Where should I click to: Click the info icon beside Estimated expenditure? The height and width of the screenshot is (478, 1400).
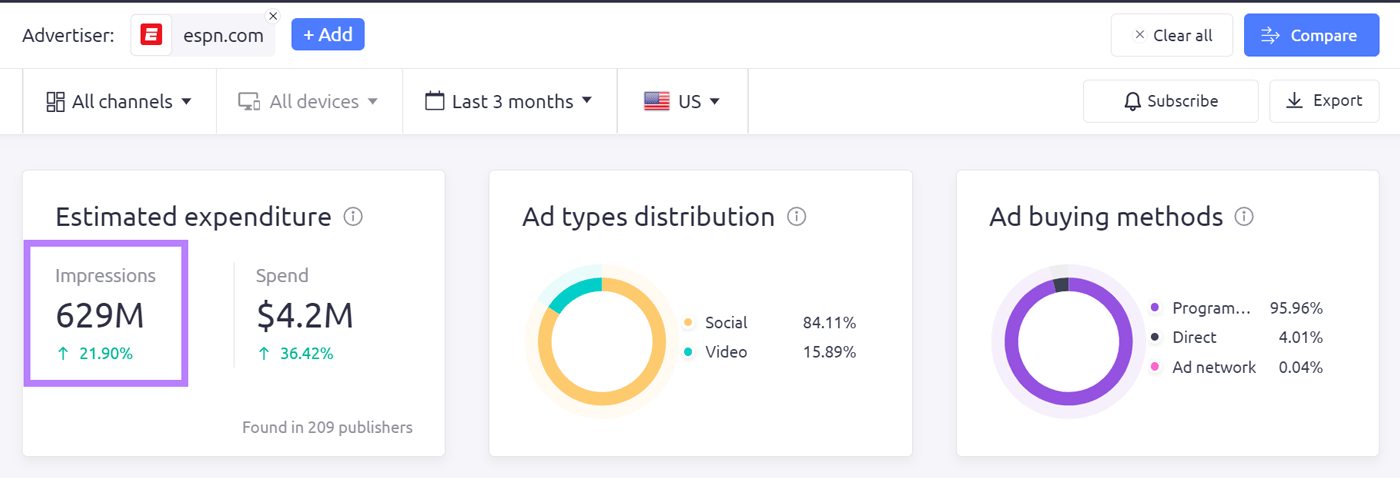pyautogui.click(x=353, y=217)
